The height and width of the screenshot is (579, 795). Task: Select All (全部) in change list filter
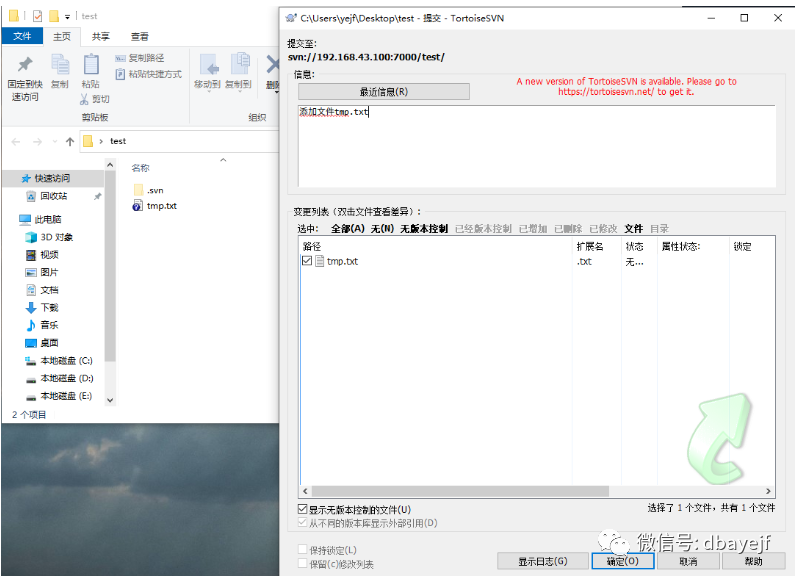[347, 229]
